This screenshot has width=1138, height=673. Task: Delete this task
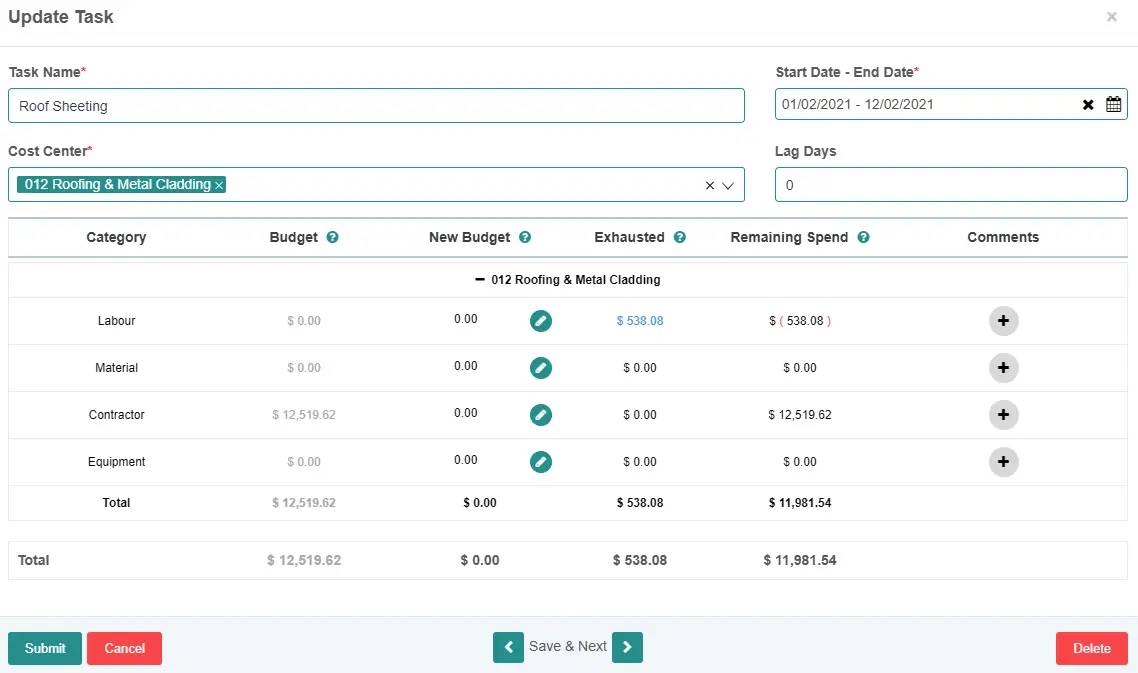(x=1091, y=648)
